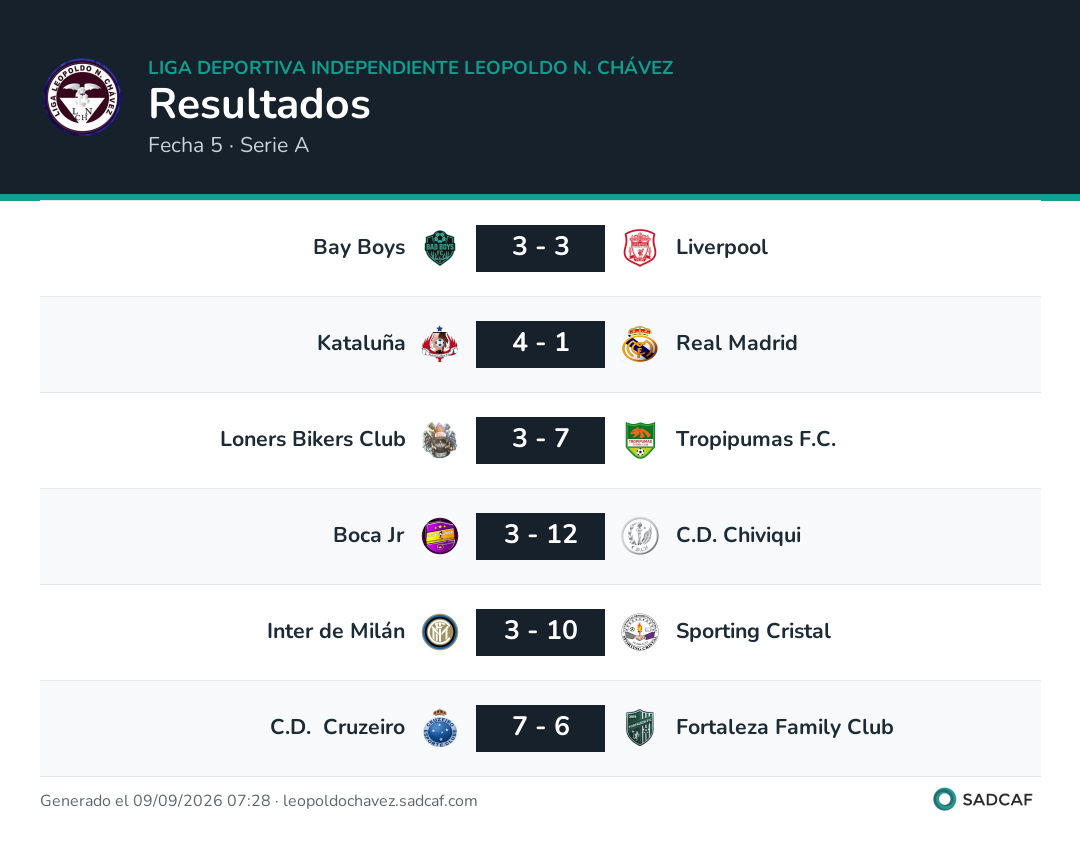Click the Fortaleza Family Club shield
This screenshot has height=852, width=1080.
[x=640, y=728]
